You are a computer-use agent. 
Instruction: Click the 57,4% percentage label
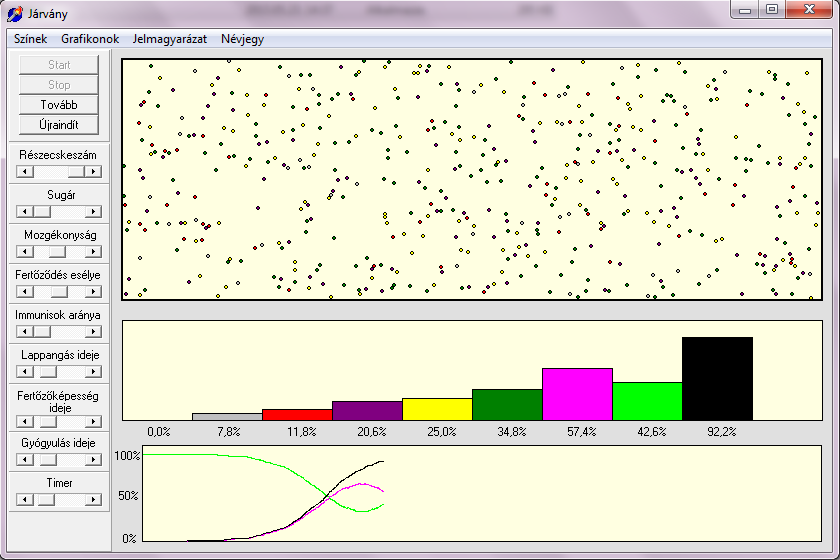click(582, 432)
